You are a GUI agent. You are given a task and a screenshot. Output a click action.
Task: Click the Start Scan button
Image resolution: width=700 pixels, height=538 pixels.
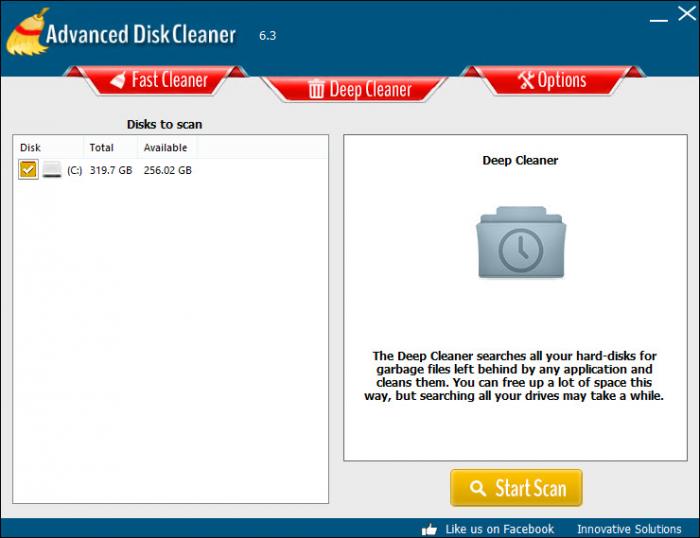pos(516,488)
